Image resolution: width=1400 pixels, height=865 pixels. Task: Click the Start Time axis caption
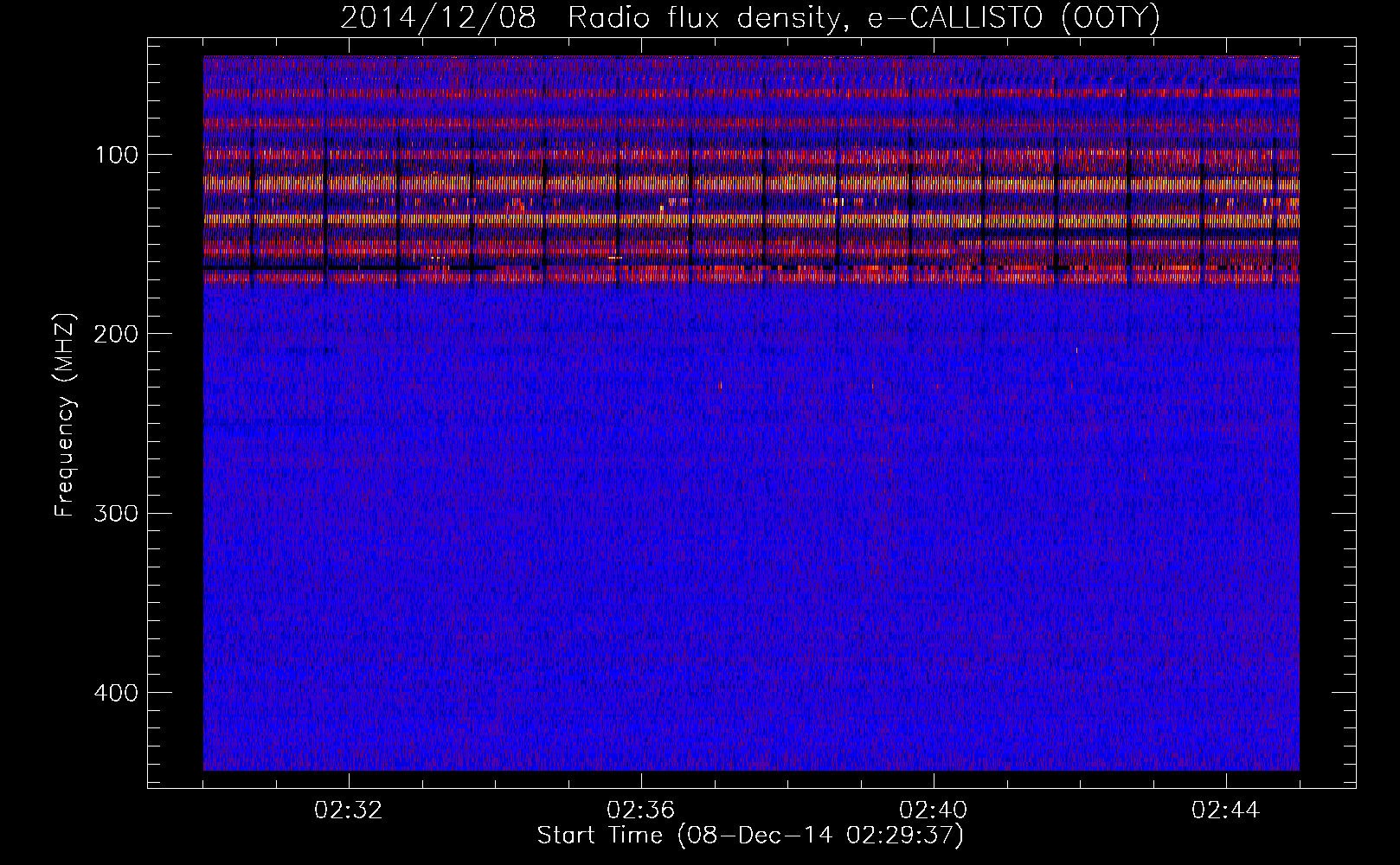pos(750,836)
